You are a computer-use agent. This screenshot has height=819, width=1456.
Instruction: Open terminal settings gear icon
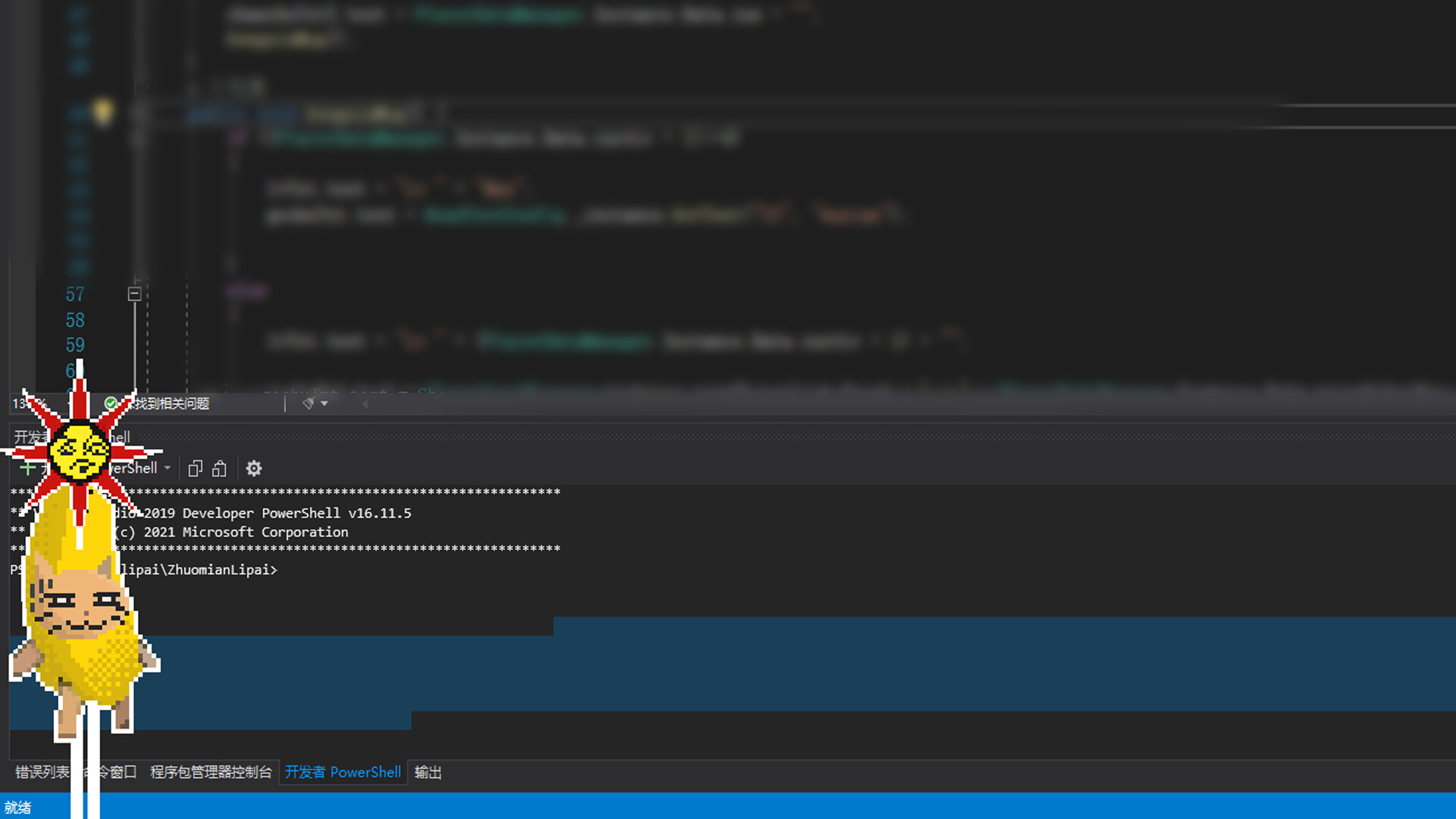point(254,469)
